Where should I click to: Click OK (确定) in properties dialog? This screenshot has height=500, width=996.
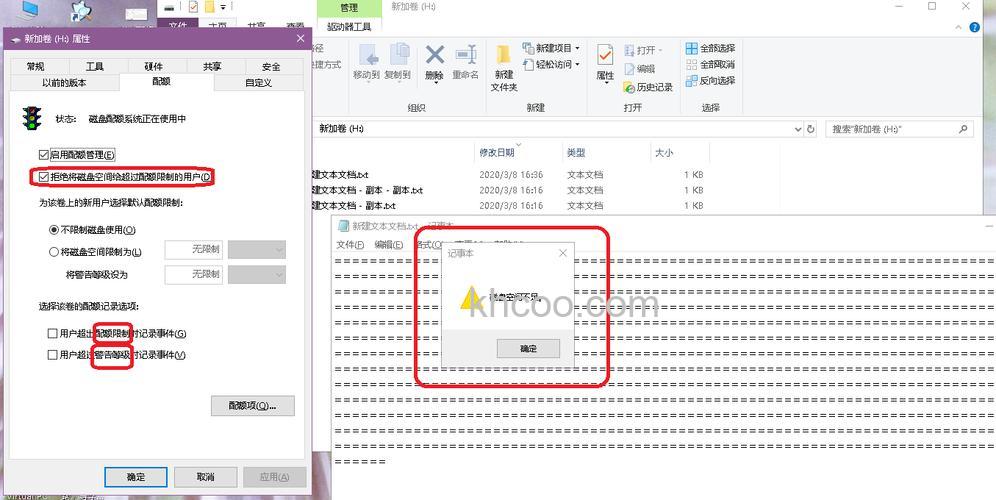pyautogui.click(x=136, y=476)
